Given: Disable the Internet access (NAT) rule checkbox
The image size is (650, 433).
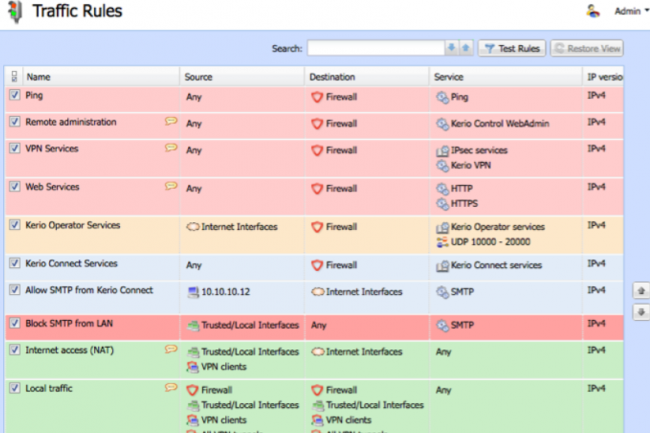Looking at the screenshot, I should [14, 350].
